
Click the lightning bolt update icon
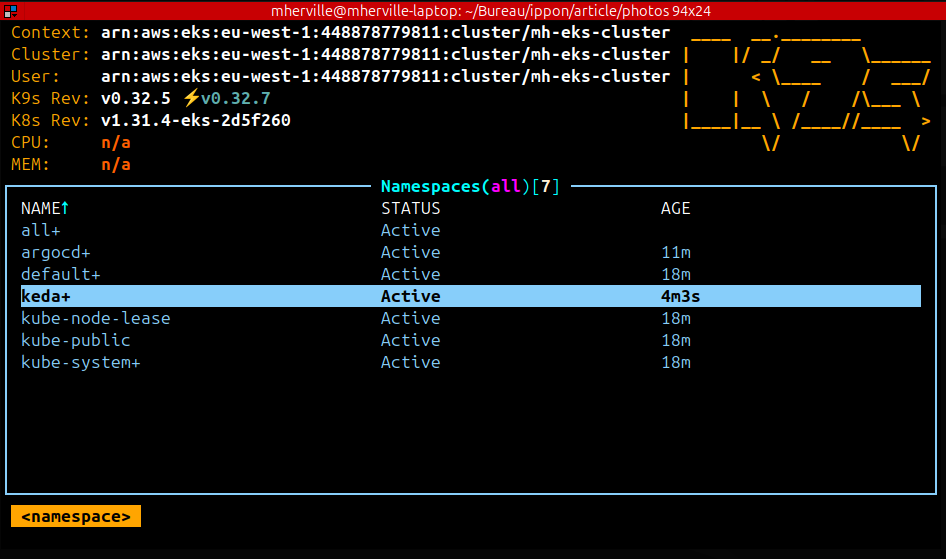point(190,98)
